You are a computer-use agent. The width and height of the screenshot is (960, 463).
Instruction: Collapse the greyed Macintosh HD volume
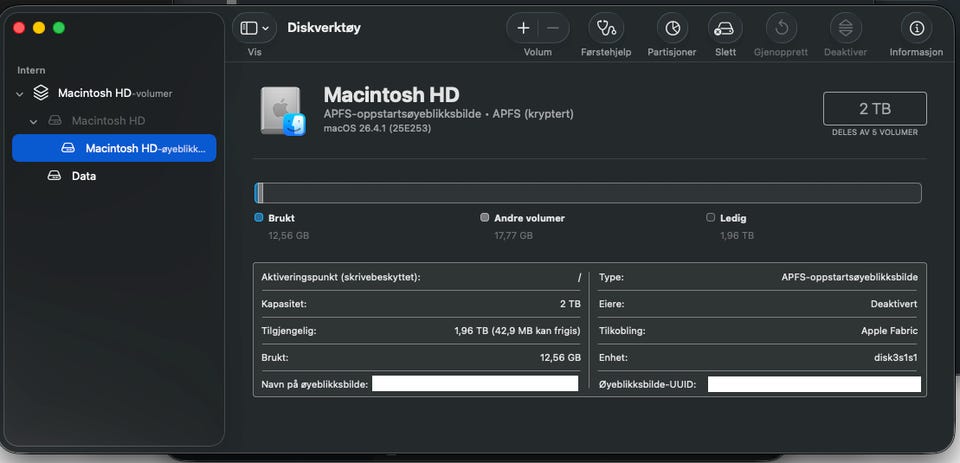point(33,121)
